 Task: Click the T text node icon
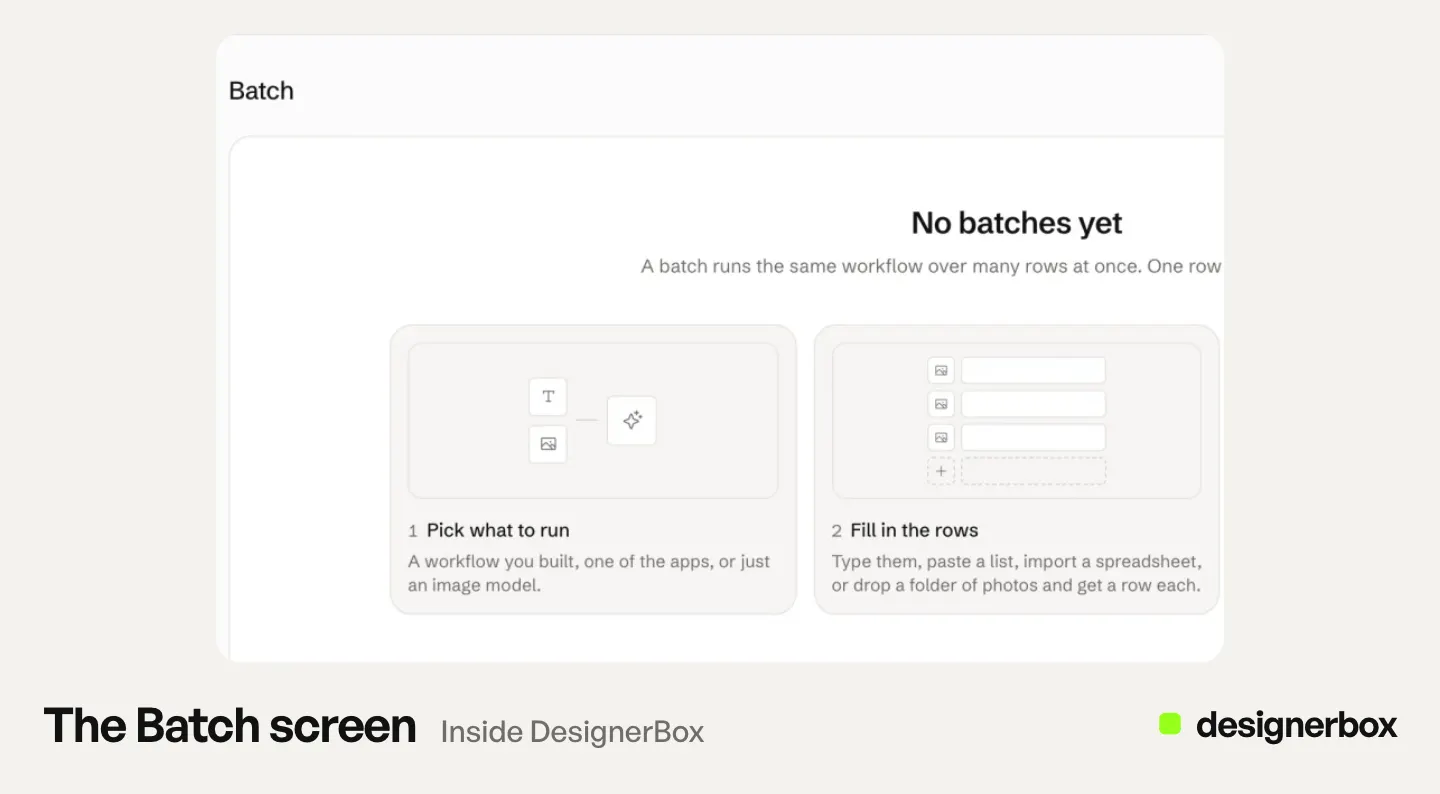[x=548, y=396]
